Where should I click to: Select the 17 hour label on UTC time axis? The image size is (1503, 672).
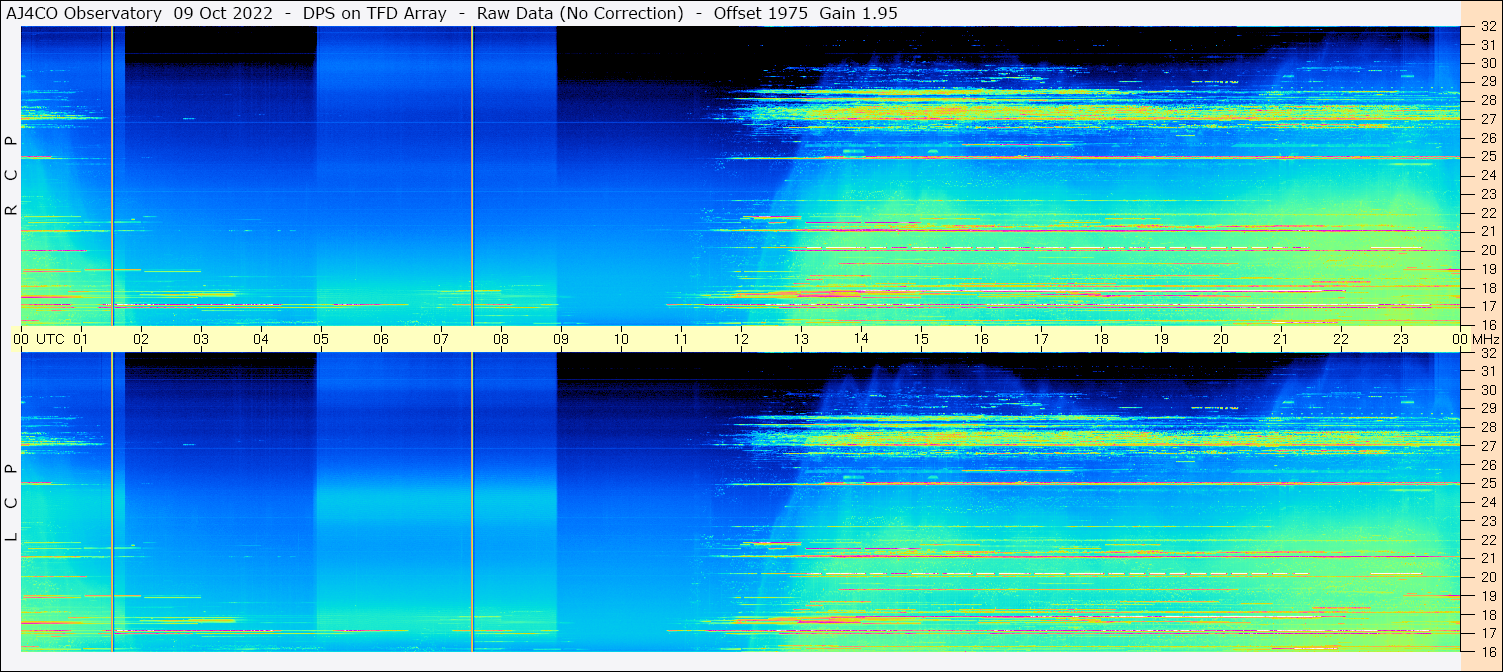pyautogui.click(x=1041, y=339)
